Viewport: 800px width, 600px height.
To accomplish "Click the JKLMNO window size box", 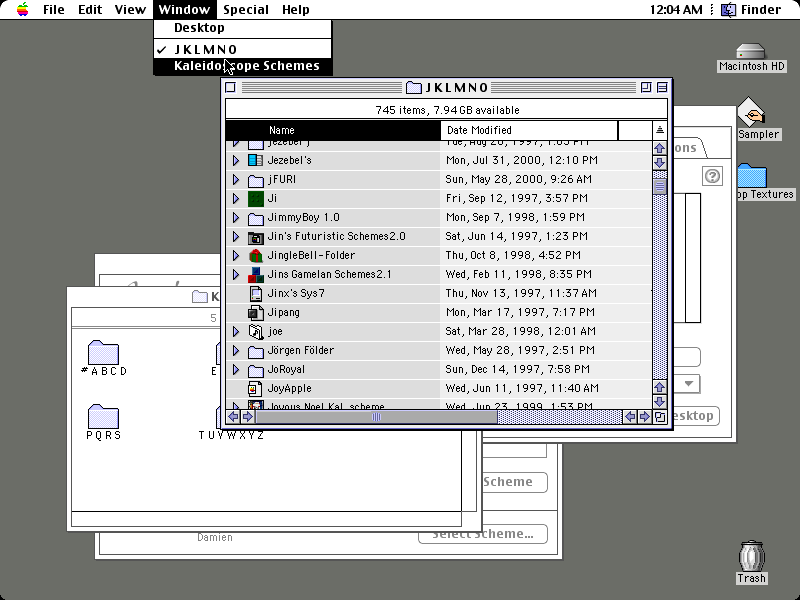I will pyautogui.click(x=660, y=417).
